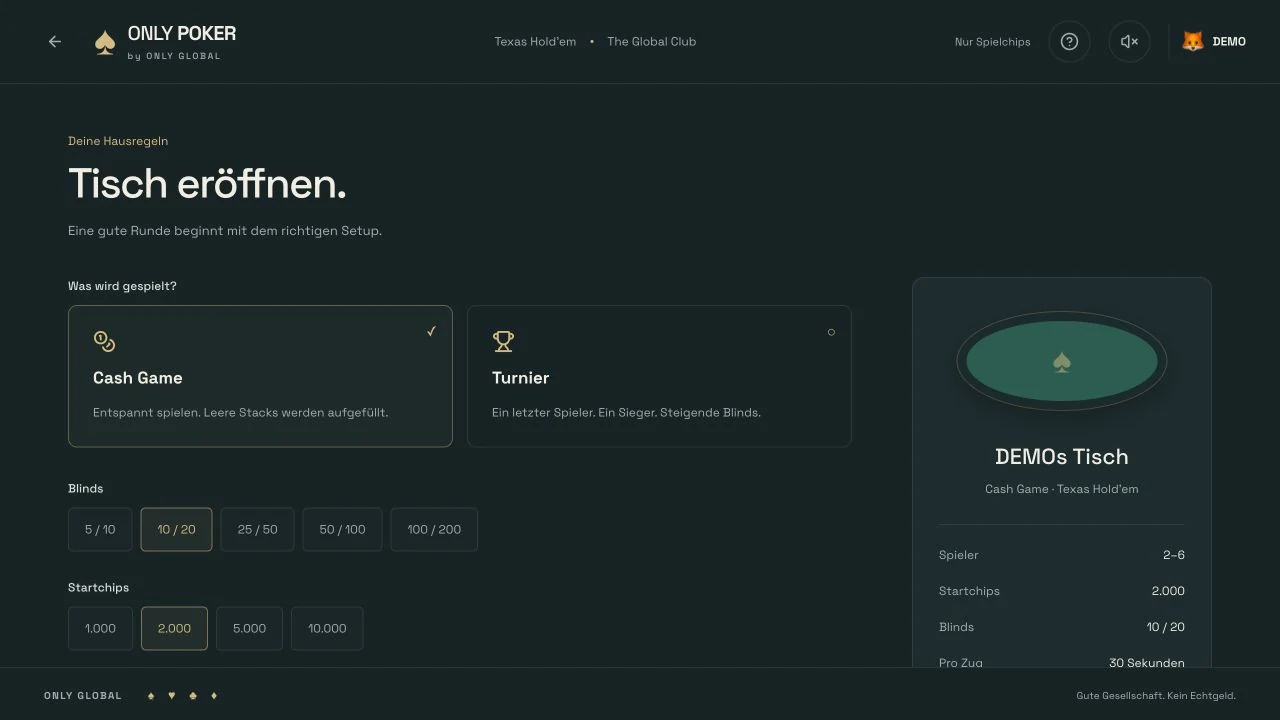This screenshot has width=1280, height=720.
Task: Click the ONLY GLOBAL footer text
Action: coord(83,695)
